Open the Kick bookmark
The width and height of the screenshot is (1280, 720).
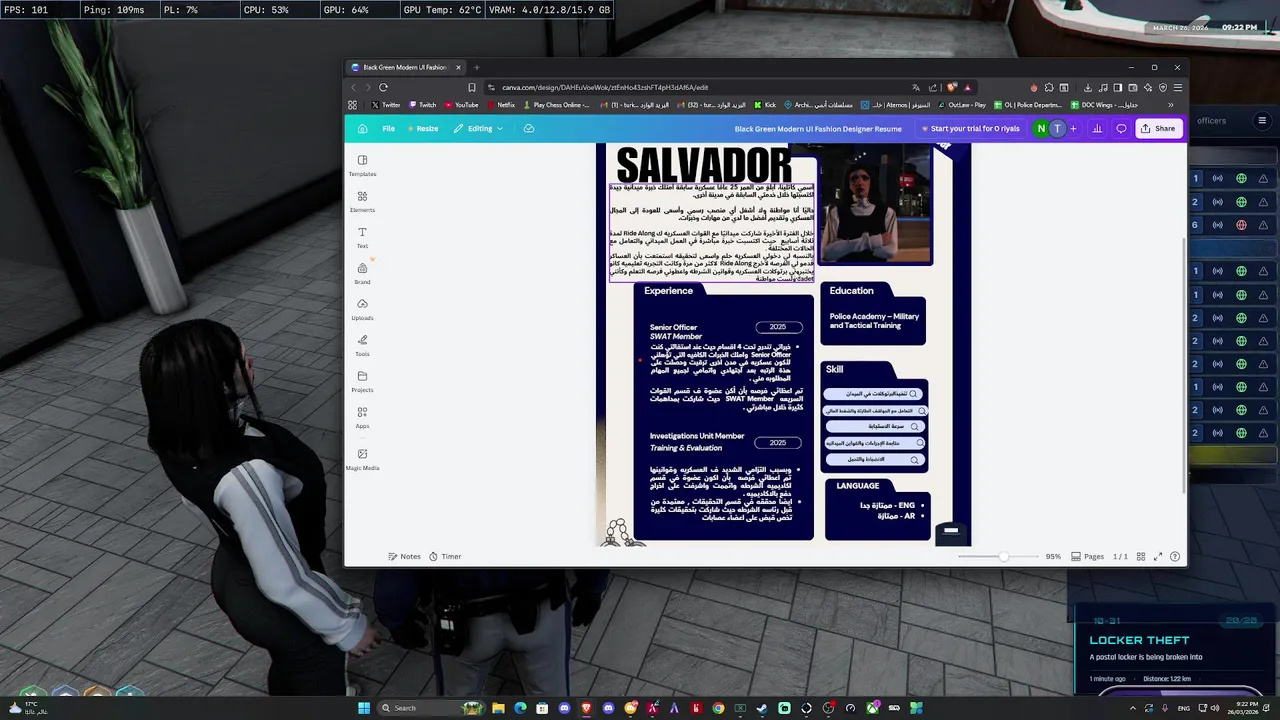765,104
